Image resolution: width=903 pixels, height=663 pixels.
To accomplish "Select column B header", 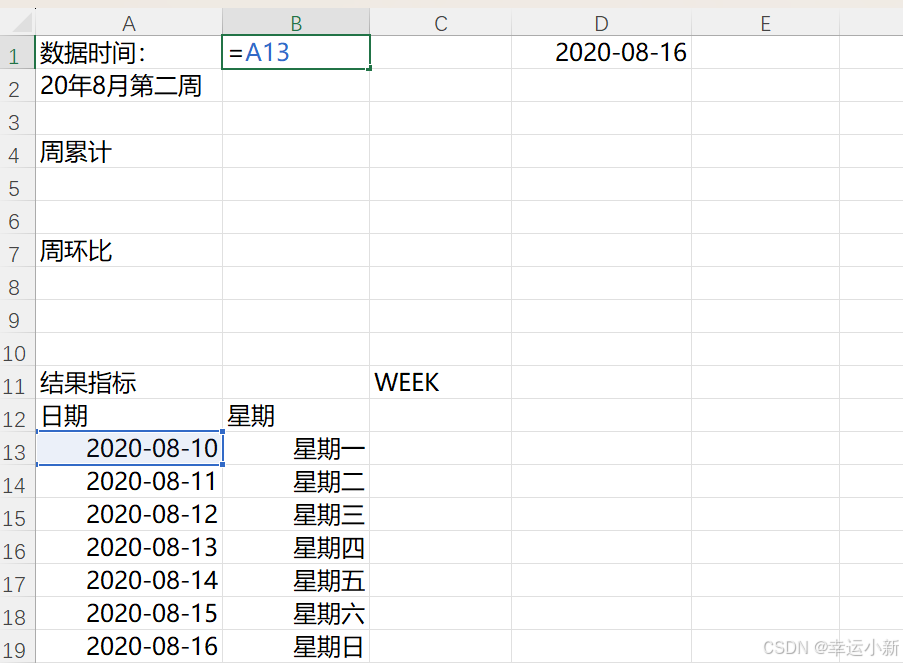I will [296, 24].
